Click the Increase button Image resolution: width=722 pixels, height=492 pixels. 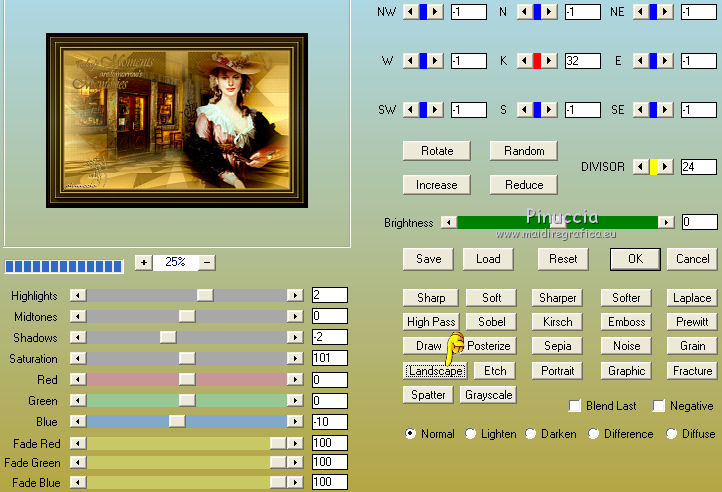click(x=437, y=185)
